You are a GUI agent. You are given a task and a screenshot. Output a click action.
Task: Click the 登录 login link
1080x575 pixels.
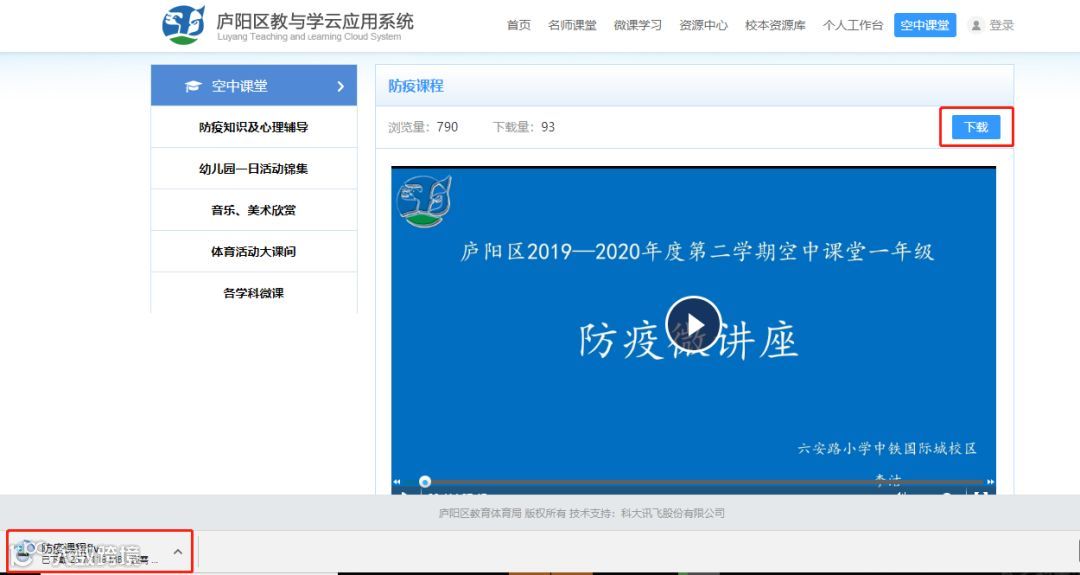point(1002,25)
